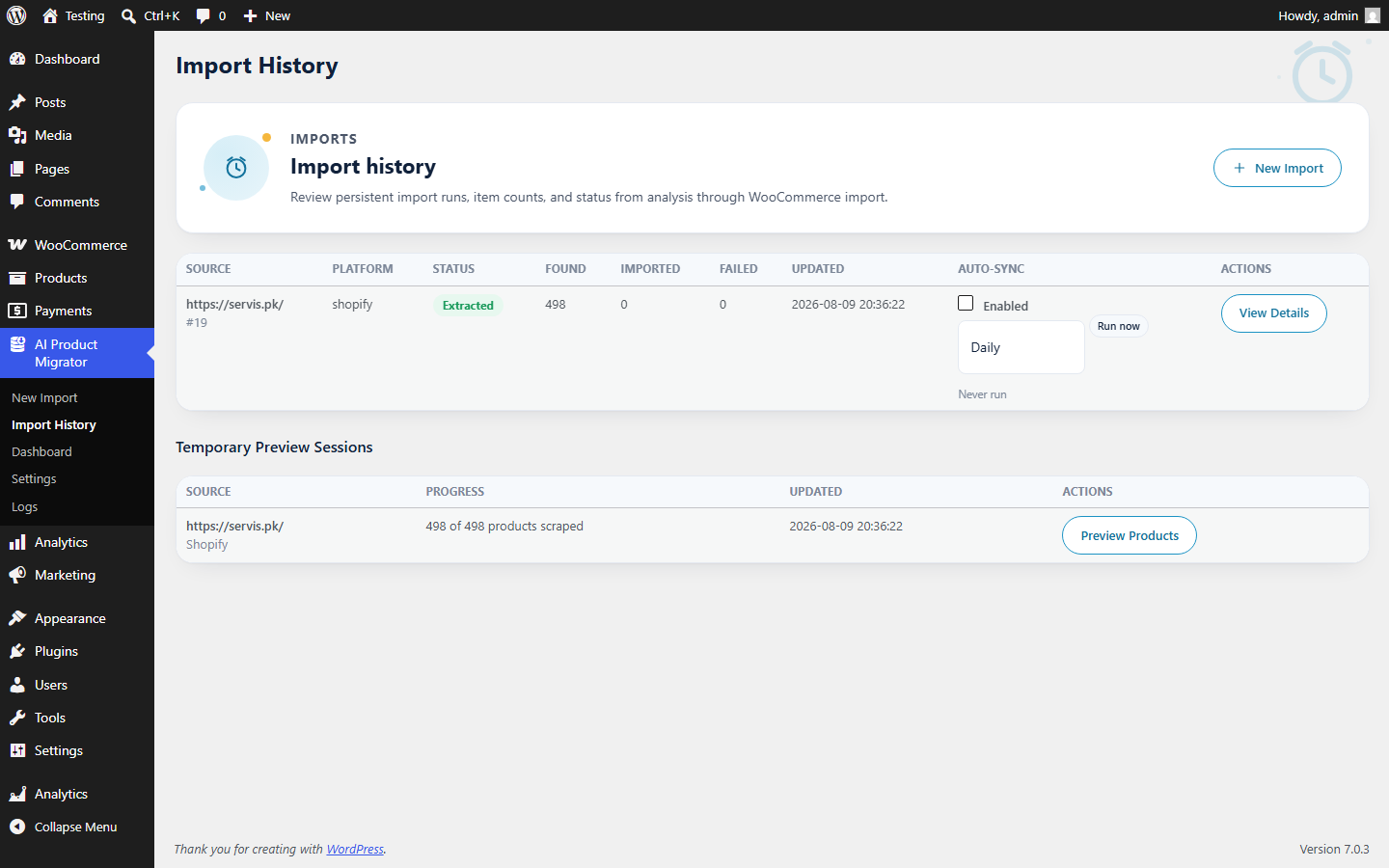Open the site home icon labeled Testing
Viewport: 1389px width, 868px height.
(50, 15)
